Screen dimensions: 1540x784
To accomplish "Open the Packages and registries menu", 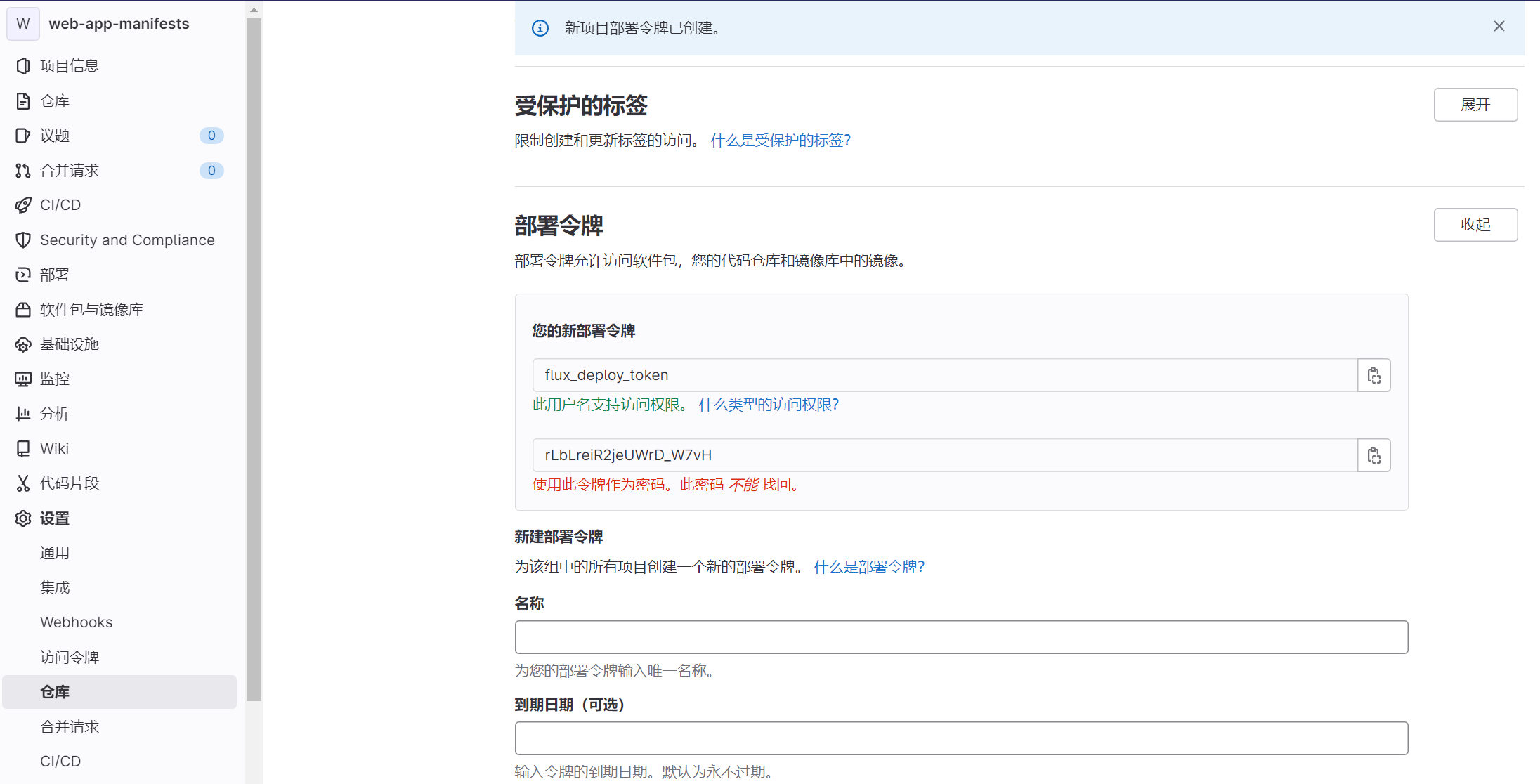I will click(x=91, y=310).
